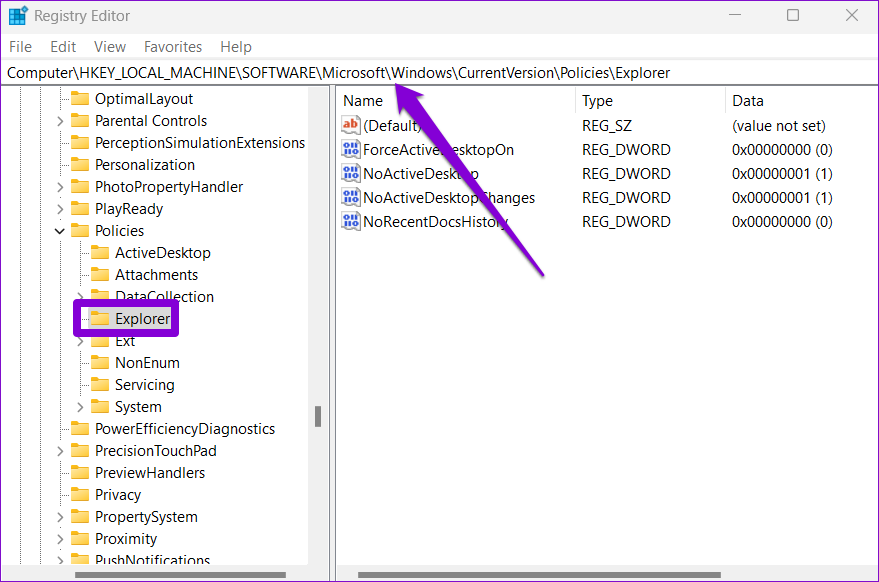Open the File menu

click(x=20, y=47)
